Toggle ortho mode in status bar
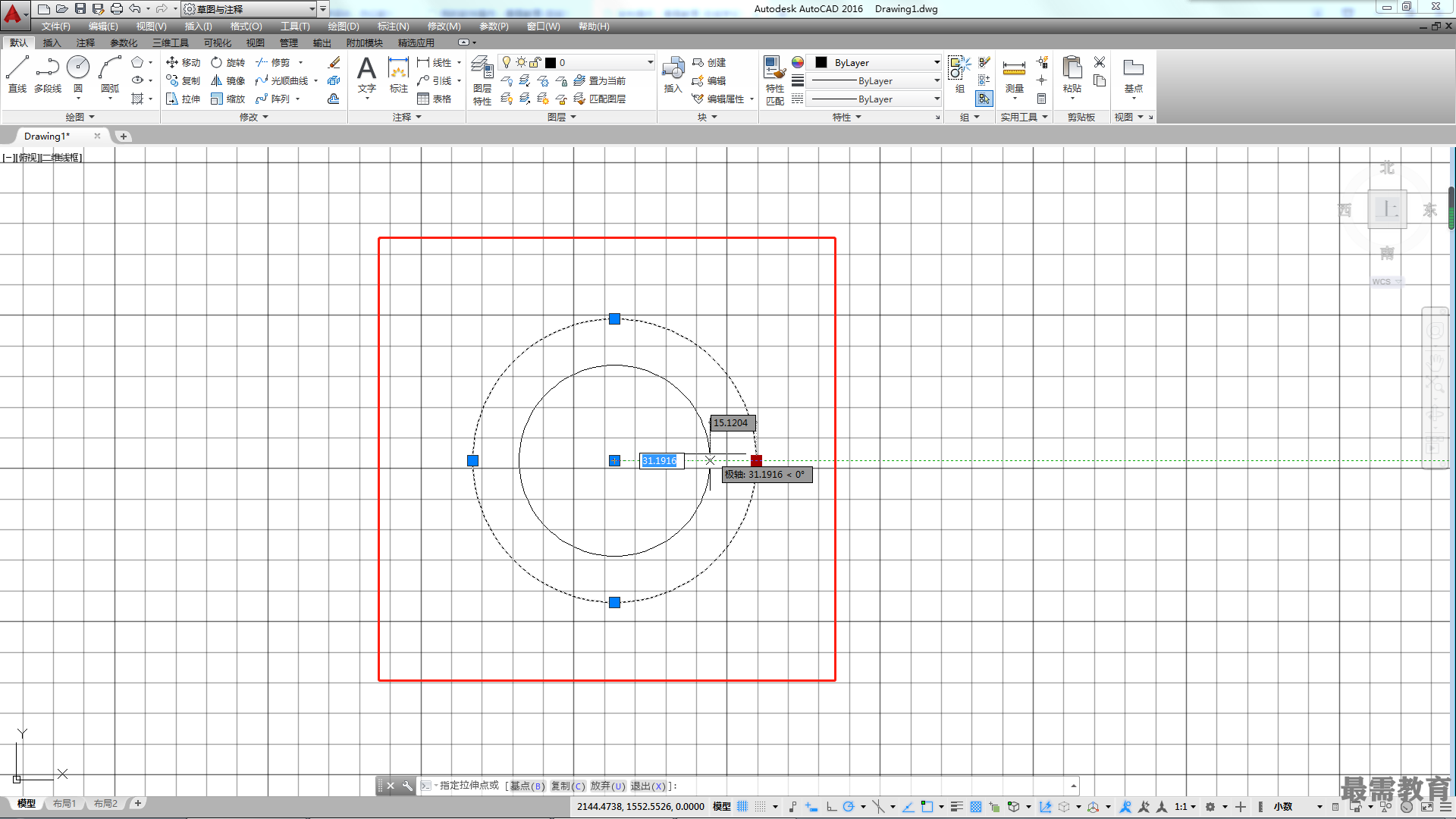Image resolution: width=1456 pixels, height=819 pixels. pos(831,806)
